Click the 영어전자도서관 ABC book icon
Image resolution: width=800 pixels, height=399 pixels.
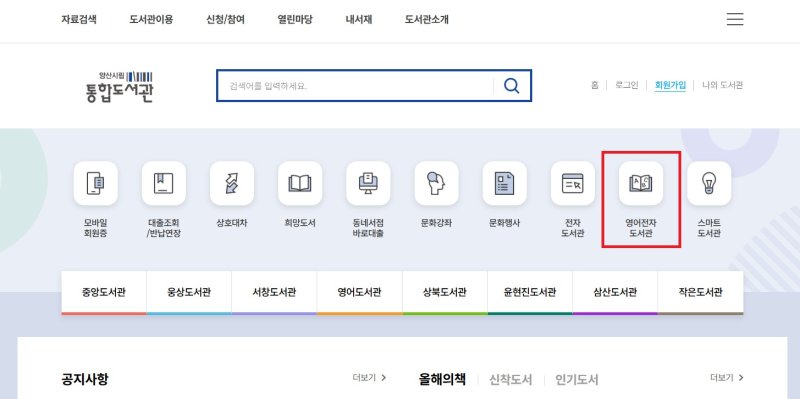coord(641,183)
